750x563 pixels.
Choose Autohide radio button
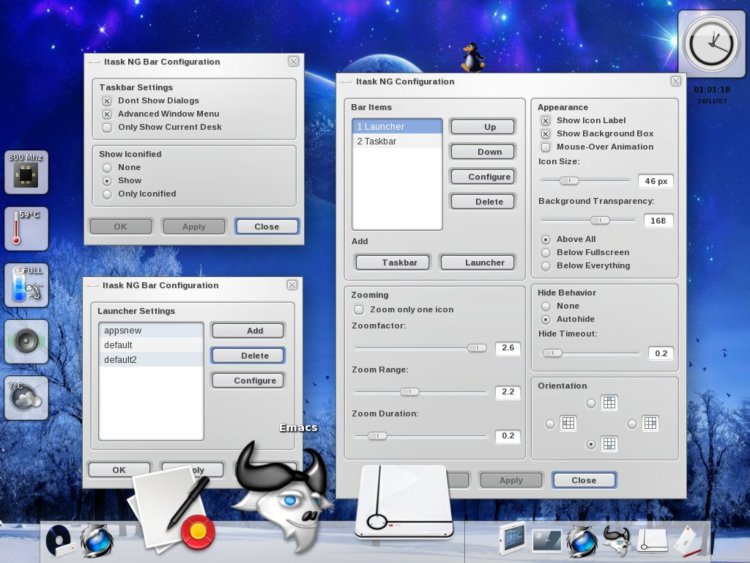545,319
